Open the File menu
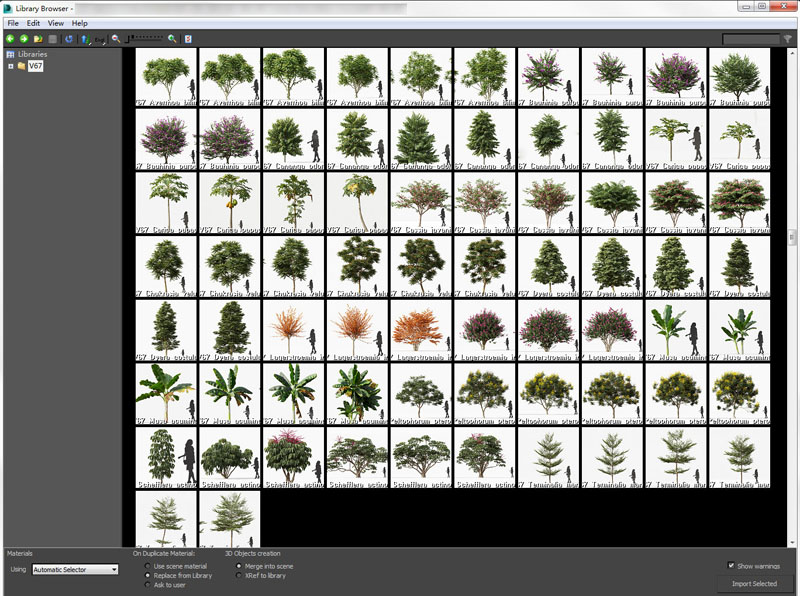Screen dimensions: 800x596 pyautogui.click(x=13, y=23)
